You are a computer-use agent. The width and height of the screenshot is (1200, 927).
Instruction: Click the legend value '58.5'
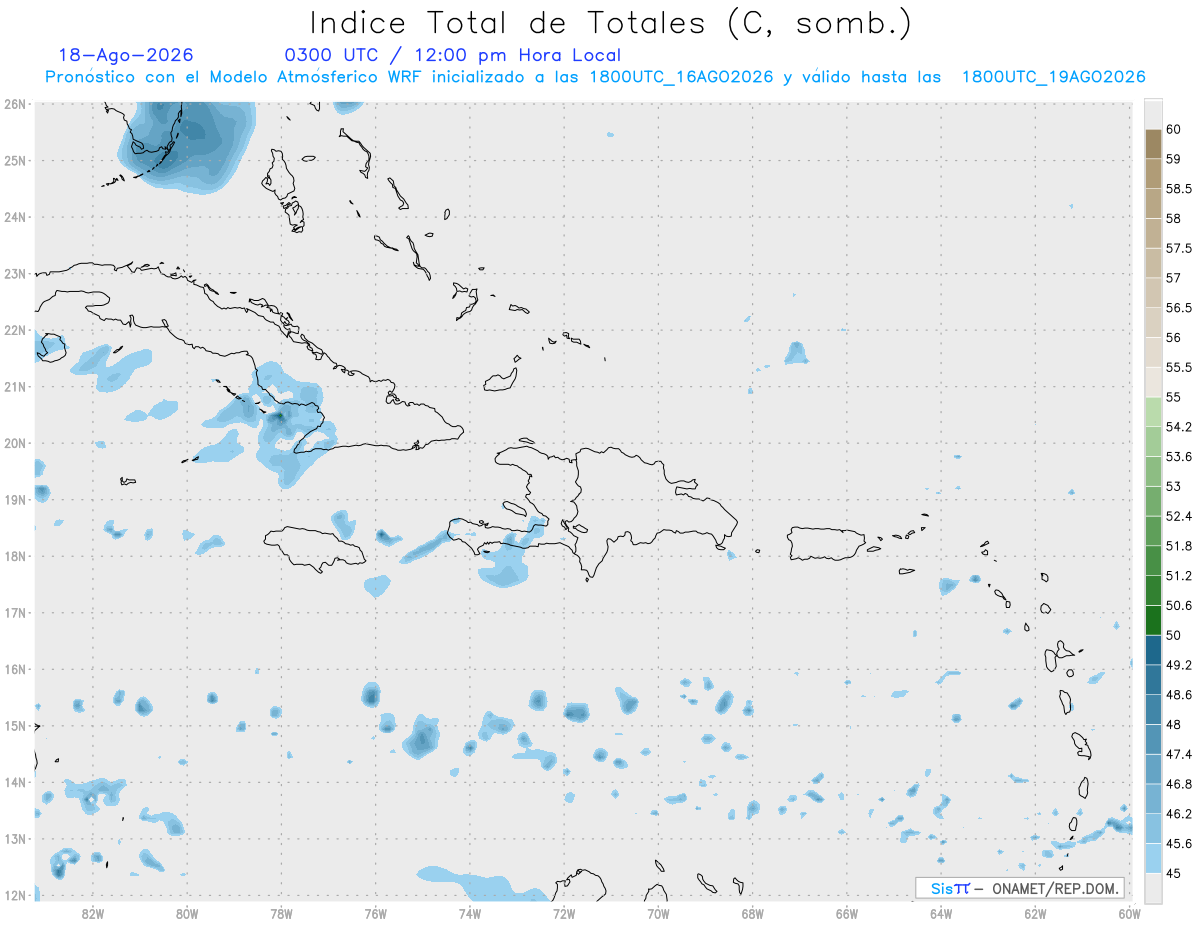(1178, 189)
